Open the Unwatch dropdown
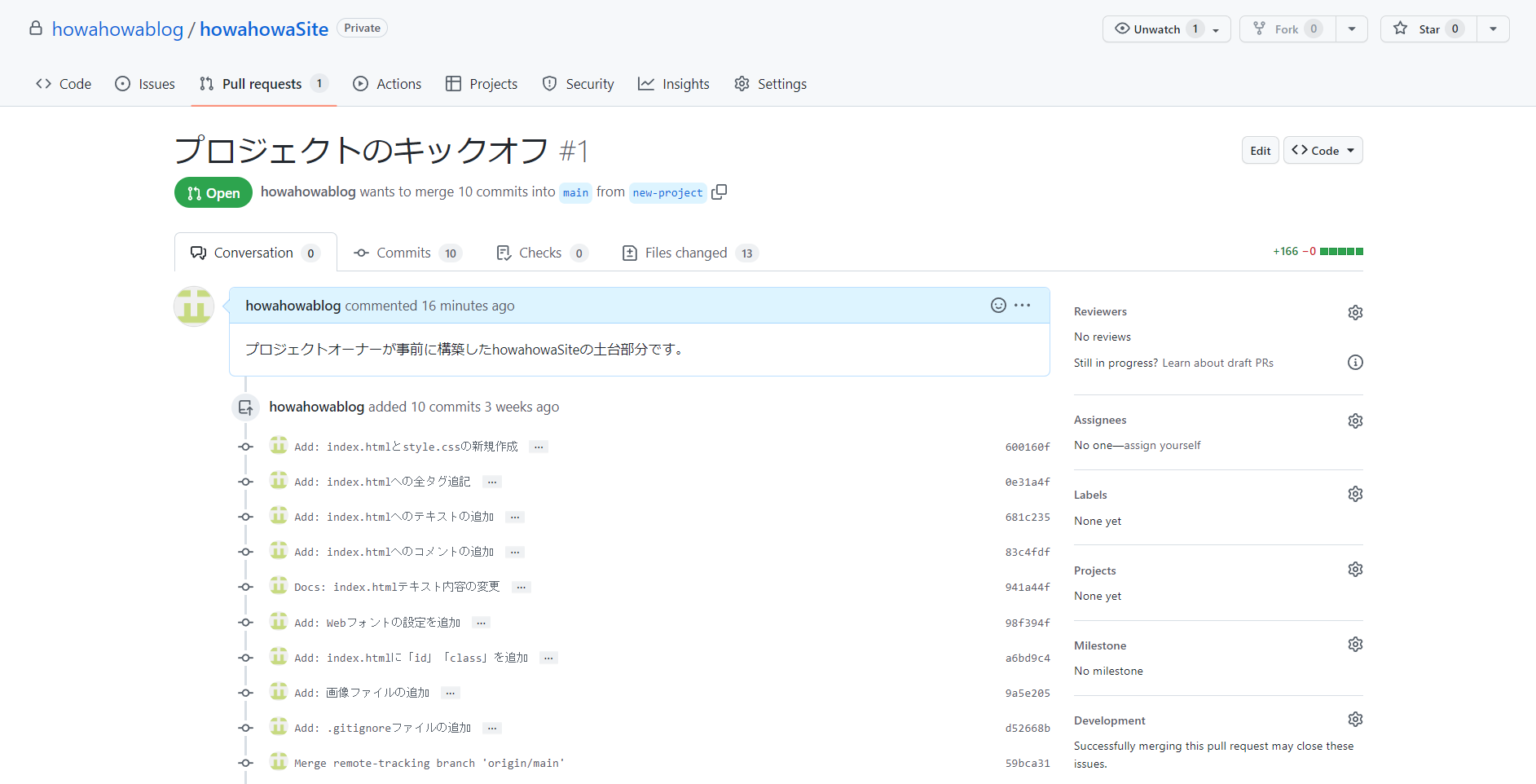 pyautogui.click(x=1166, y=29)
